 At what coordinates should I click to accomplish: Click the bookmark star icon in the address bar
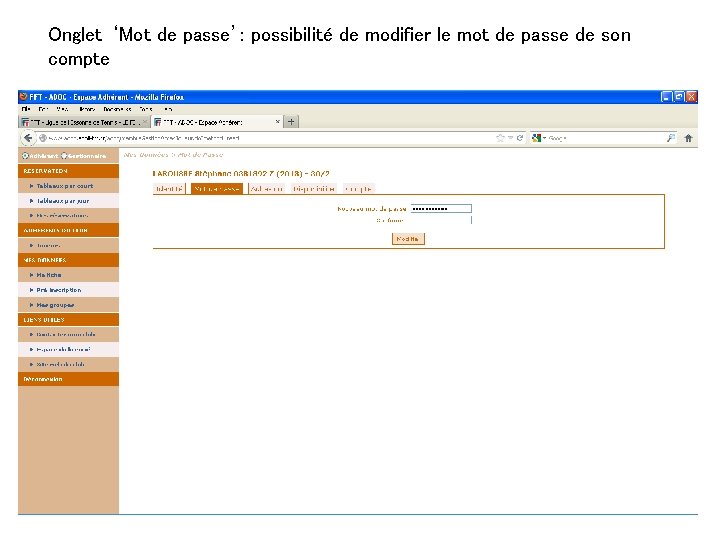pos(500,138)
